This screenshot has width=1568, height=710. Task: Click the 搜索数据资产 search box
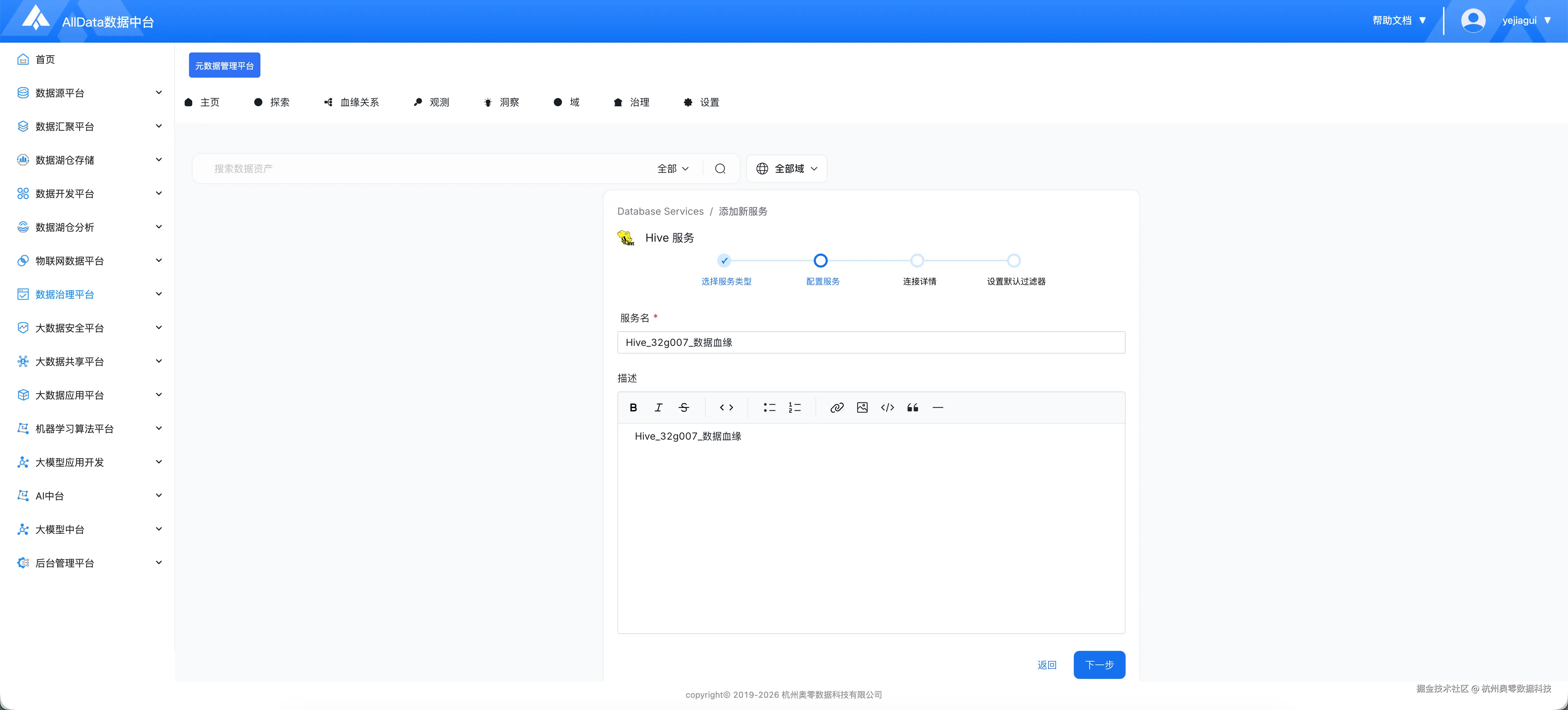tap(426, 169)
